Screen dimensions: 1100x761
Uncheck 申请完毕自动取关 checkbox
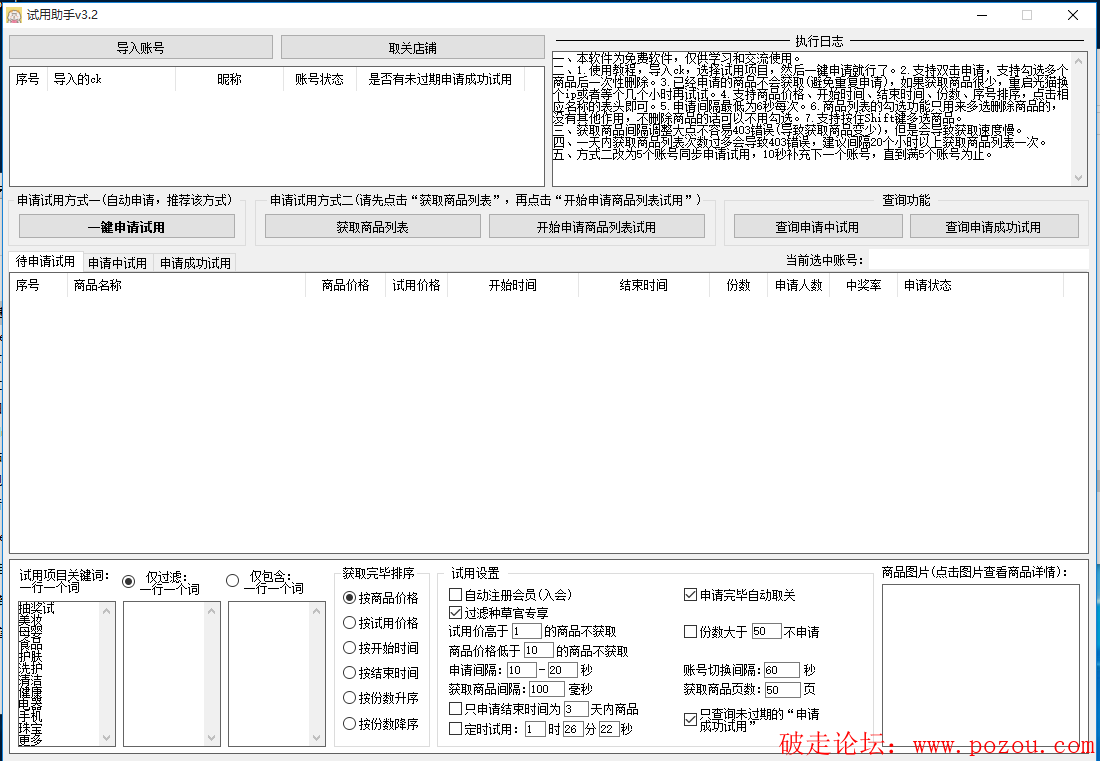pos(690,595)
